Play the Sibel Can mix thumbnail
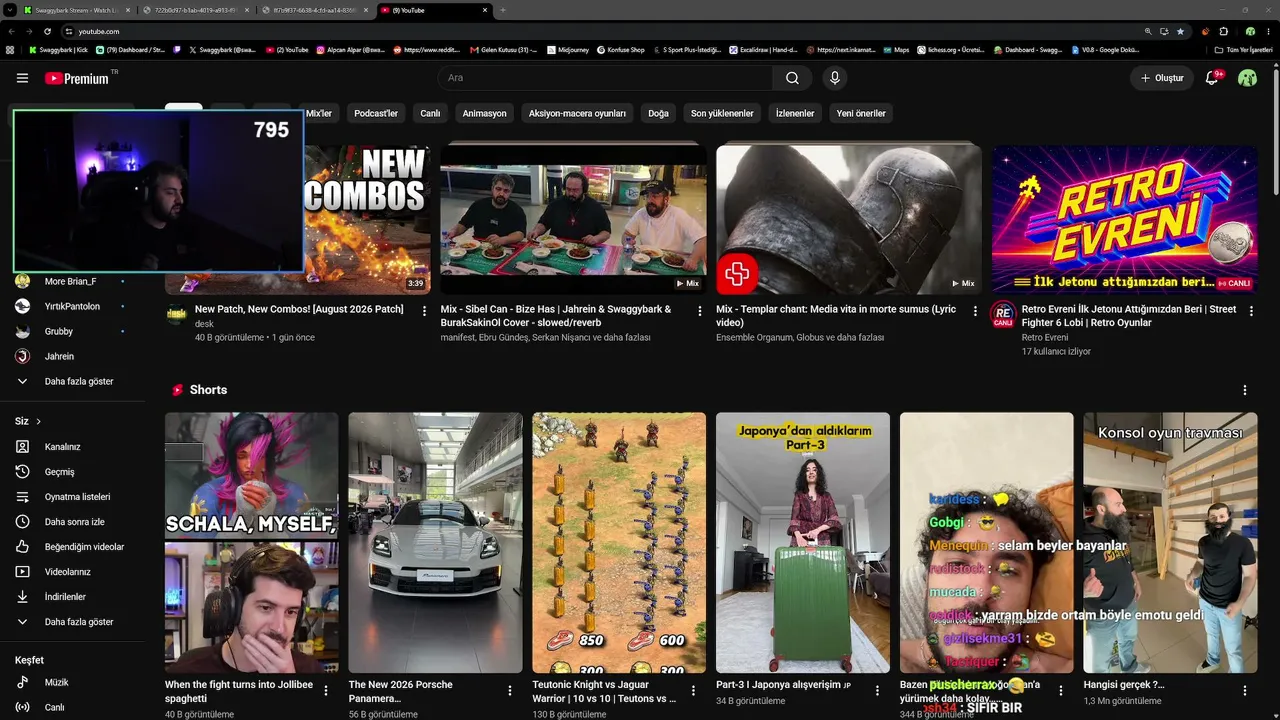 (x=573, y=219)
